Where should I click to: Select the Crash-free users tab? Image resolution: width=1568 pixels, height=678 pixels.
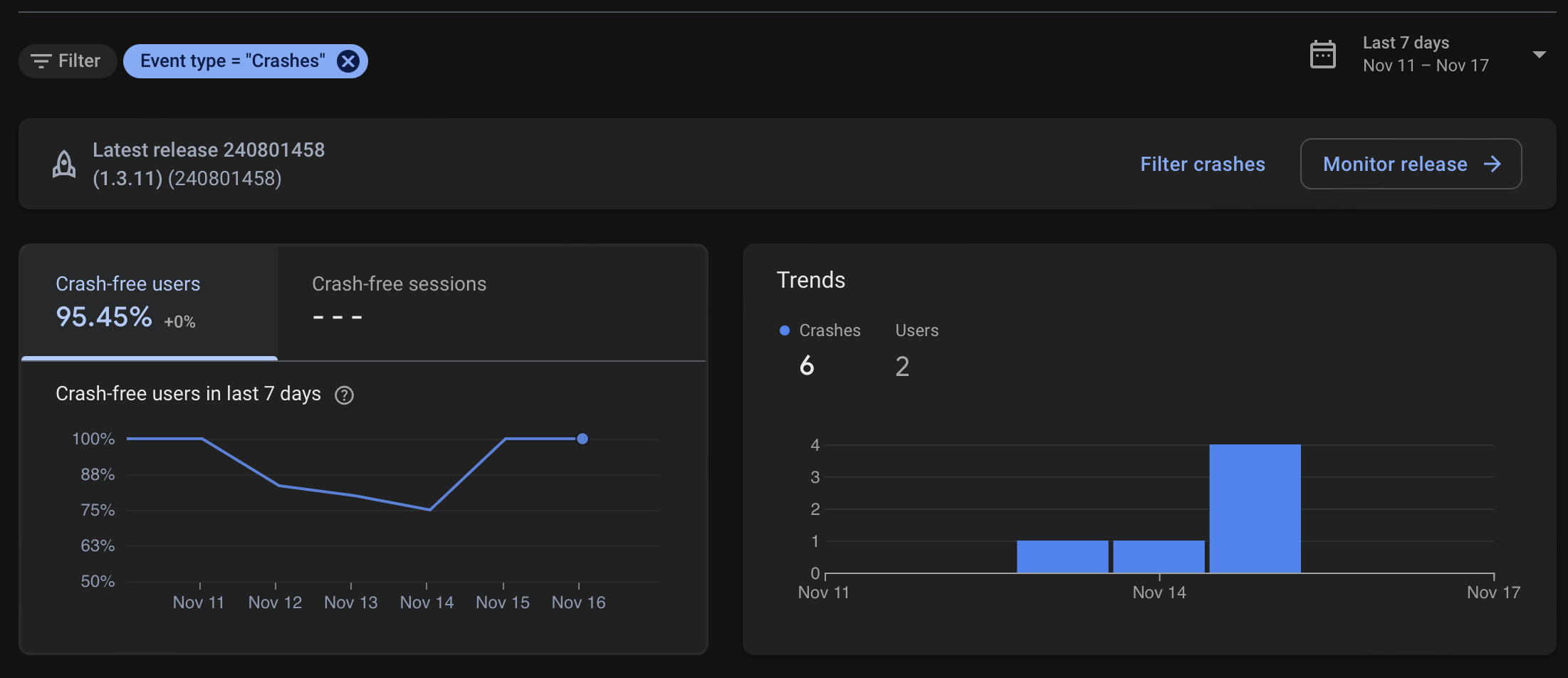(x=150, y=303)
